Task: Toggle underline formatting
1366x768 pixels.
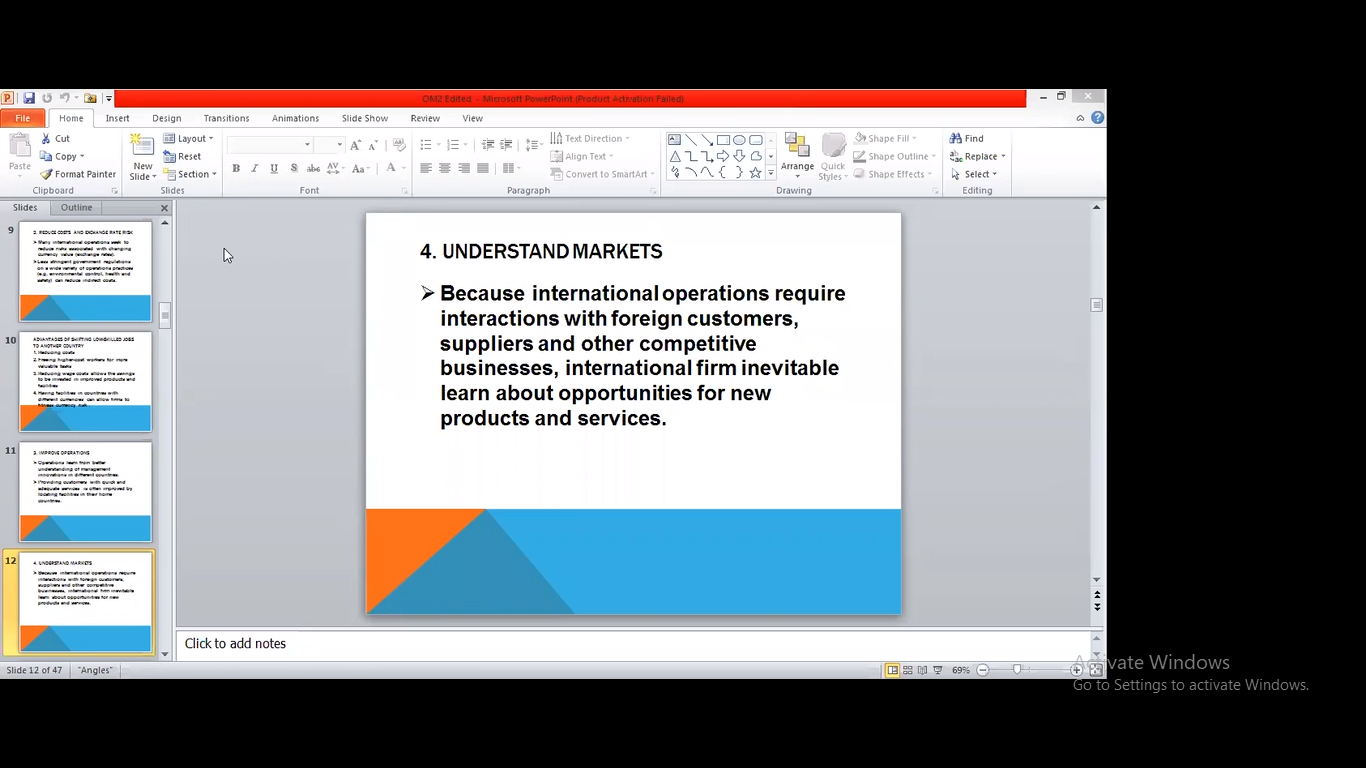Action: 274,168
